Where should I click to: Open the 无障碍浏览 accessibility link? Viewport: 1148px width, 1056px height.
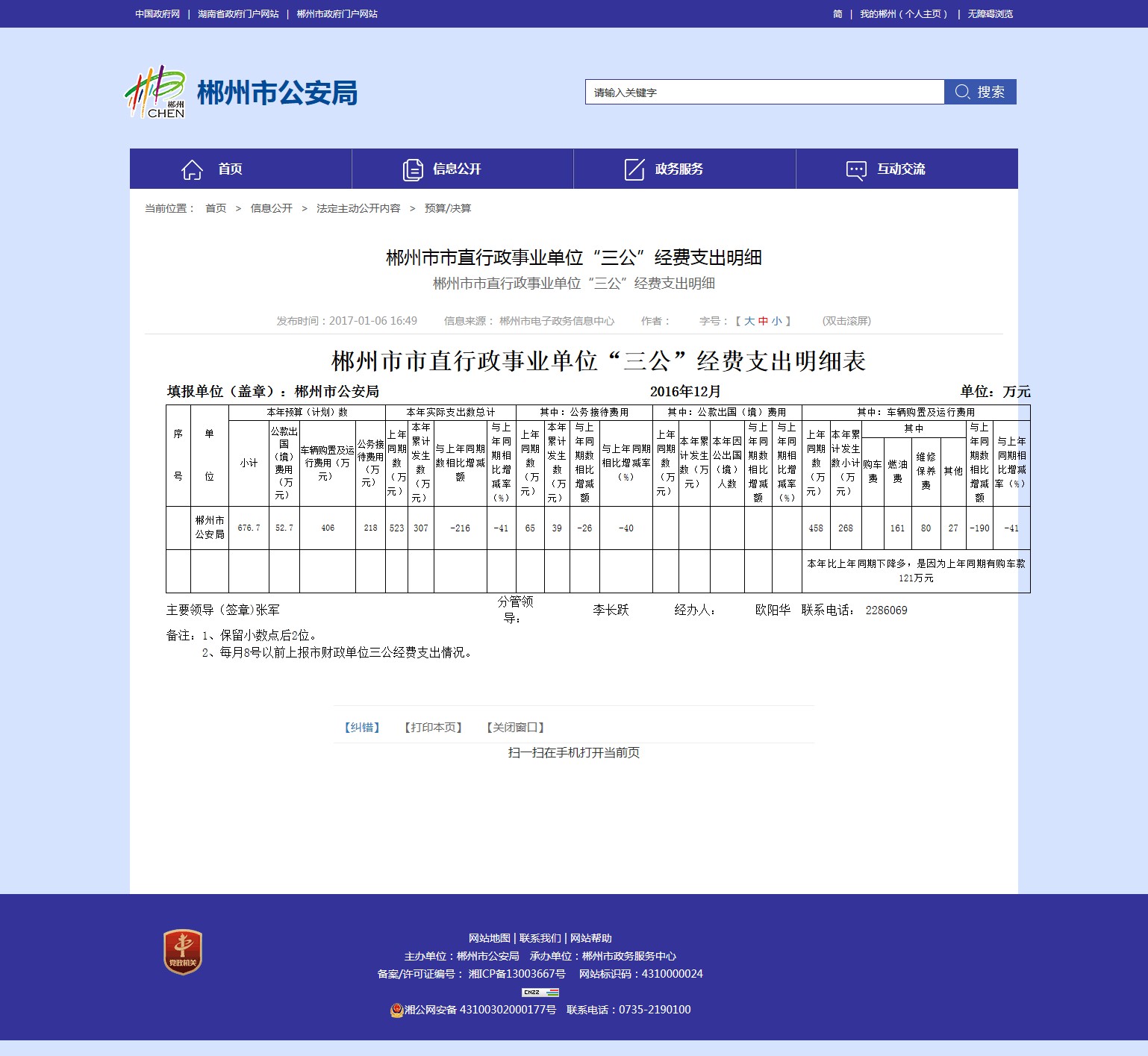pyautogui.click(x=991, y=13)
